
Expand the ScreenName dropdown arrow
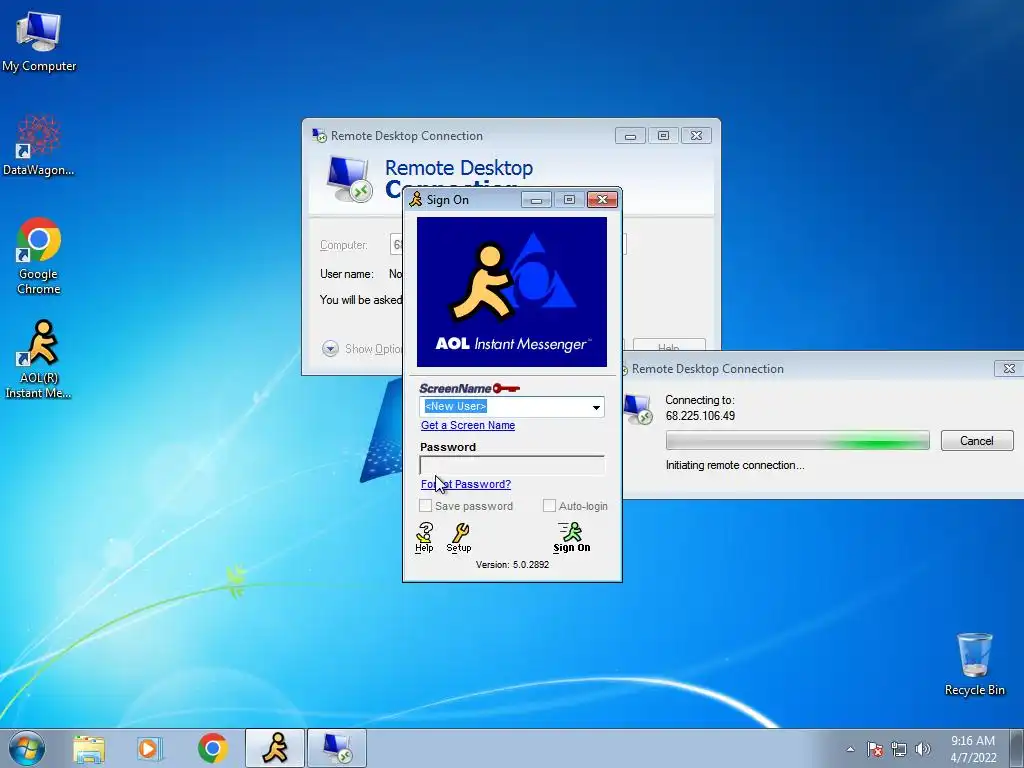596,407
